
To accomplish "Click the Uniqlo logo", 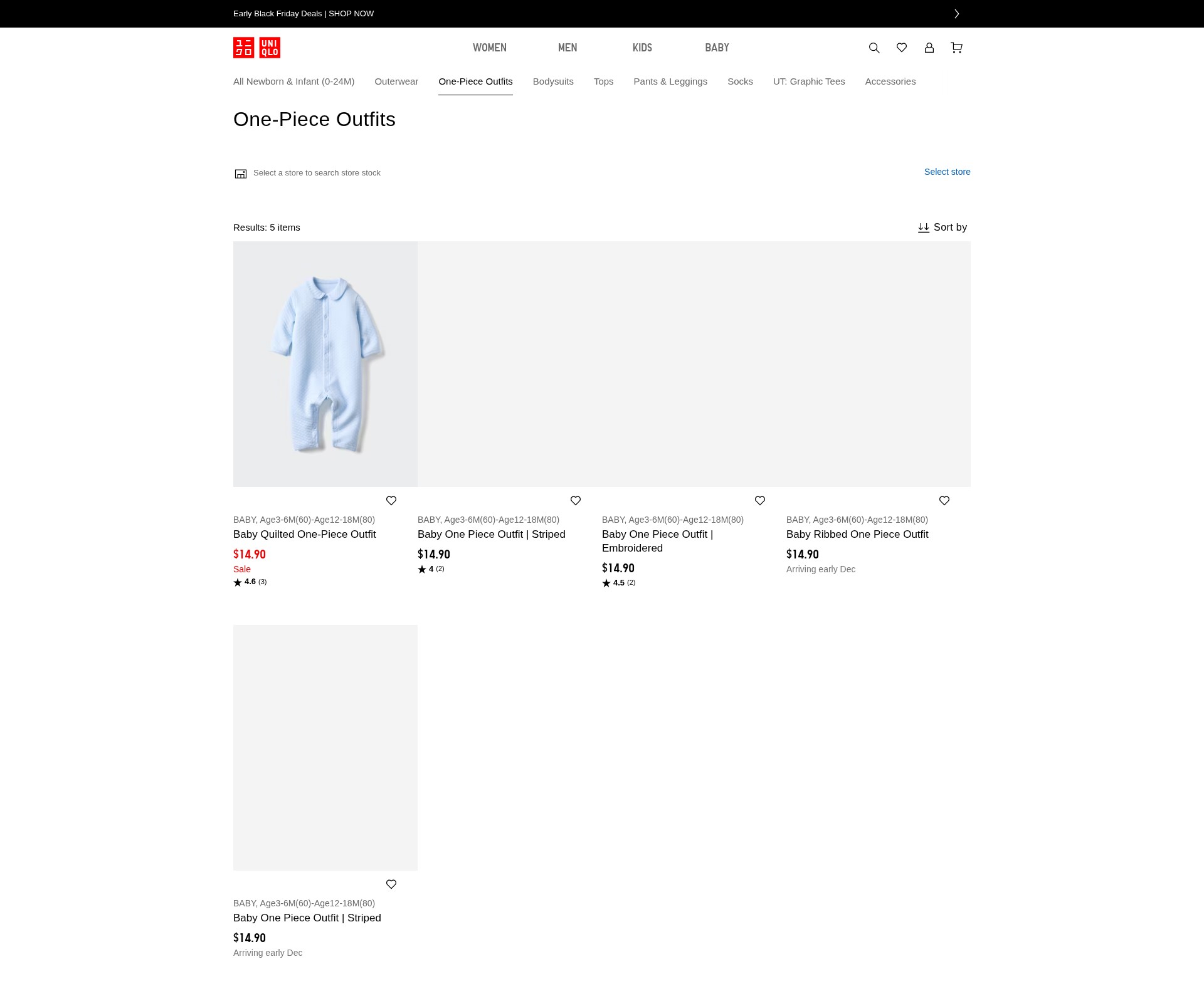I will [256, 48].
